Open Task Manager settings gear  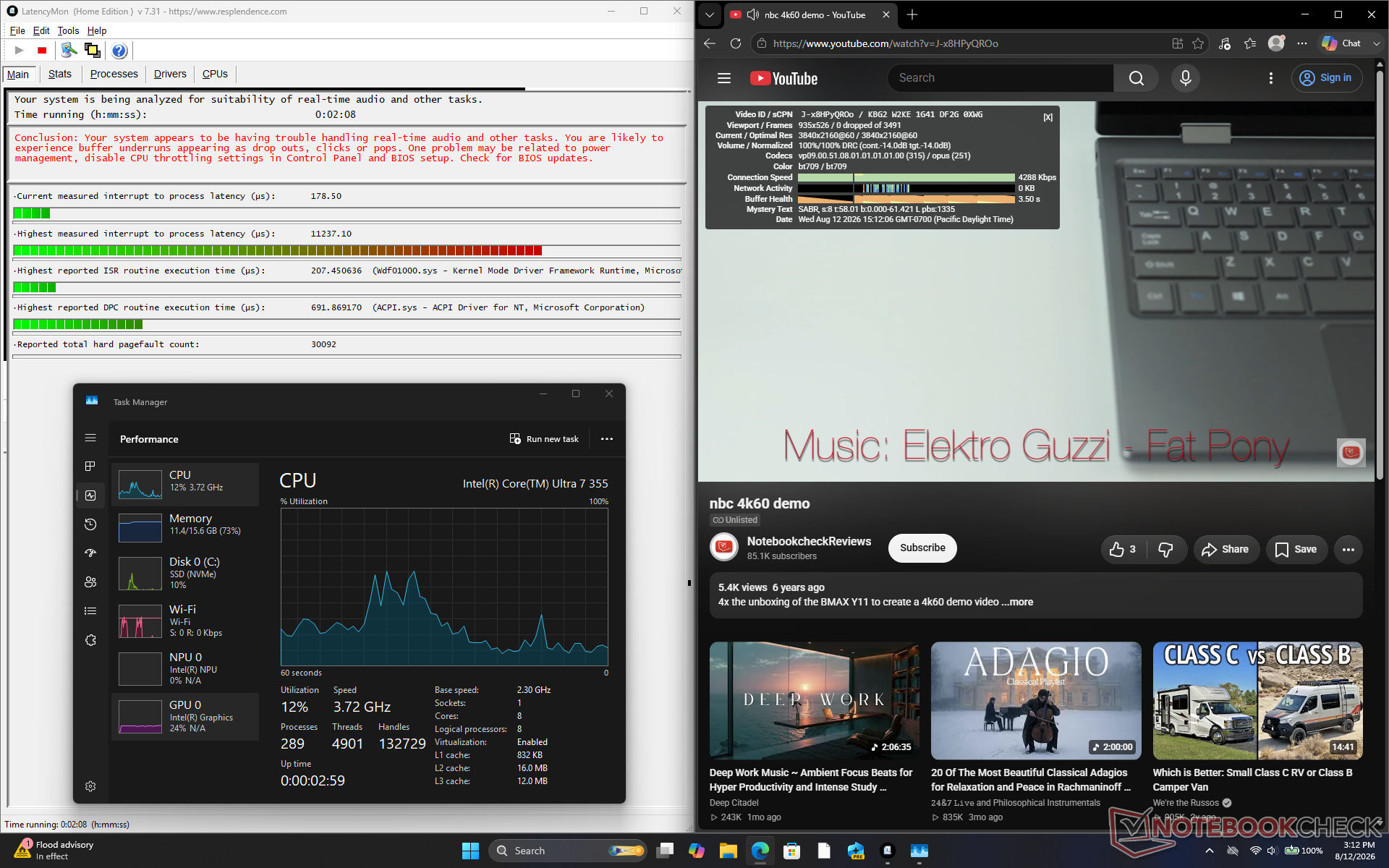tap(90, 786)
